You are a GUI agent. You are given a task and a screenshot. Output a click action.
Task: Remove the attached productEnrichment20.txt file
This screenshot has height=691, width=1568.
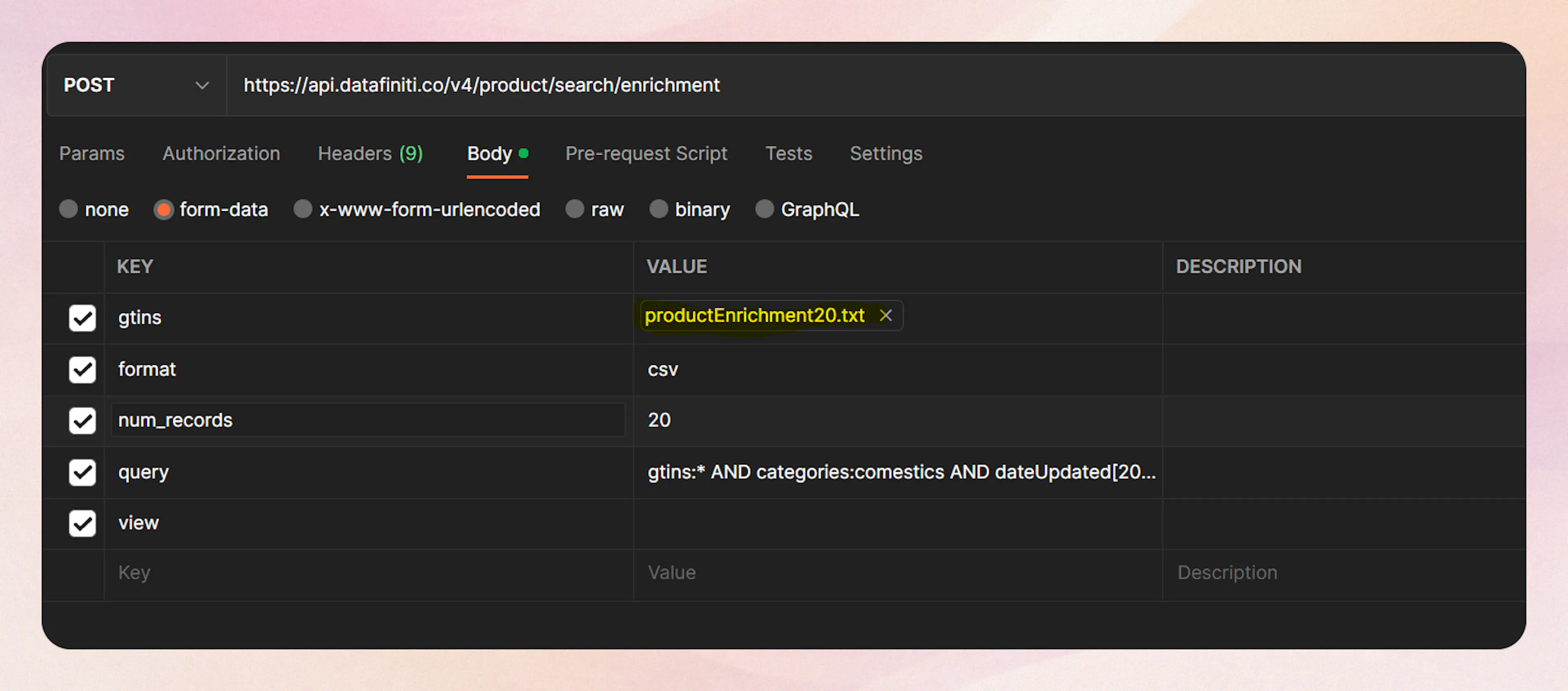(x=886, y=315)
